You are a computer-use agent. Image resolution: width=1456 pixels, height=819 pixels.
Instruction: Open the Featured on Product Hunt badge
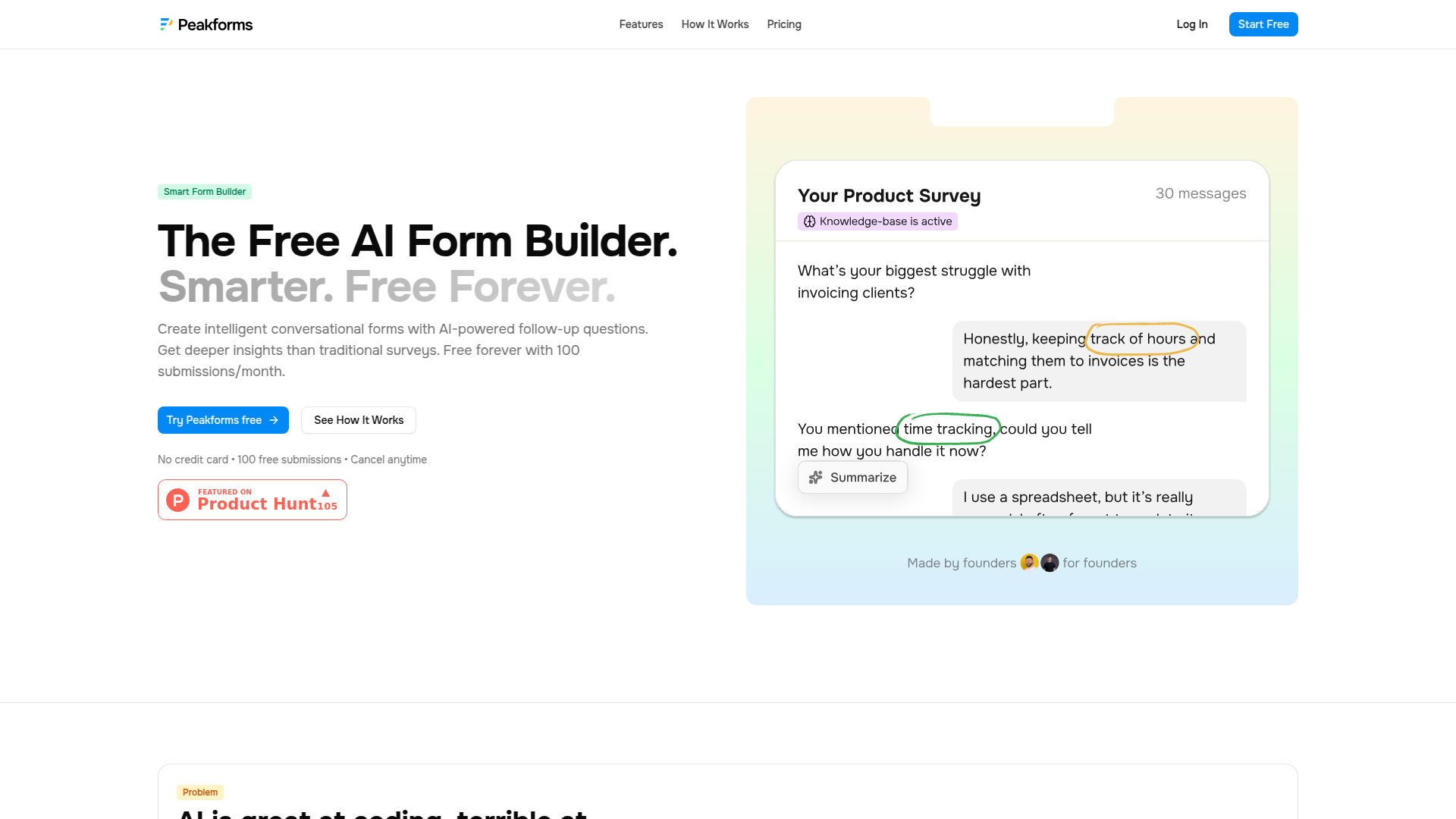pos(252,500)
